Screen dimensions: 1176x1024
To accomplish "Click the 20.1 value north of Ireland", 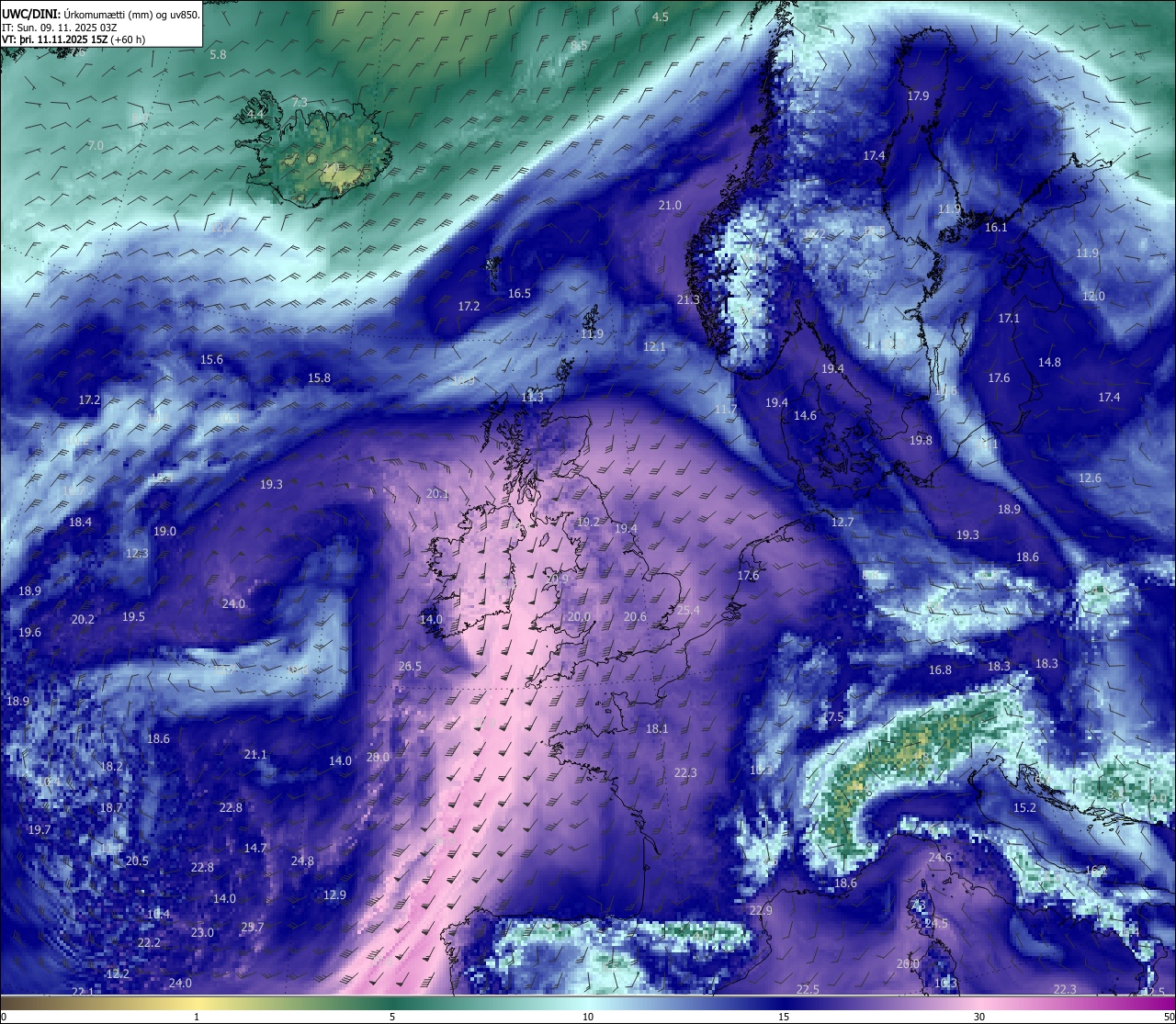I will (x=437, y=494).
